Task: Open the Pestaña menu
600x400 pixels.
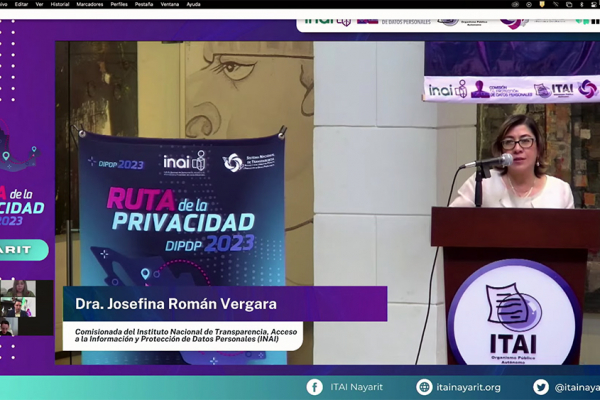Action: pyautogui.click(x=144, y=4)
